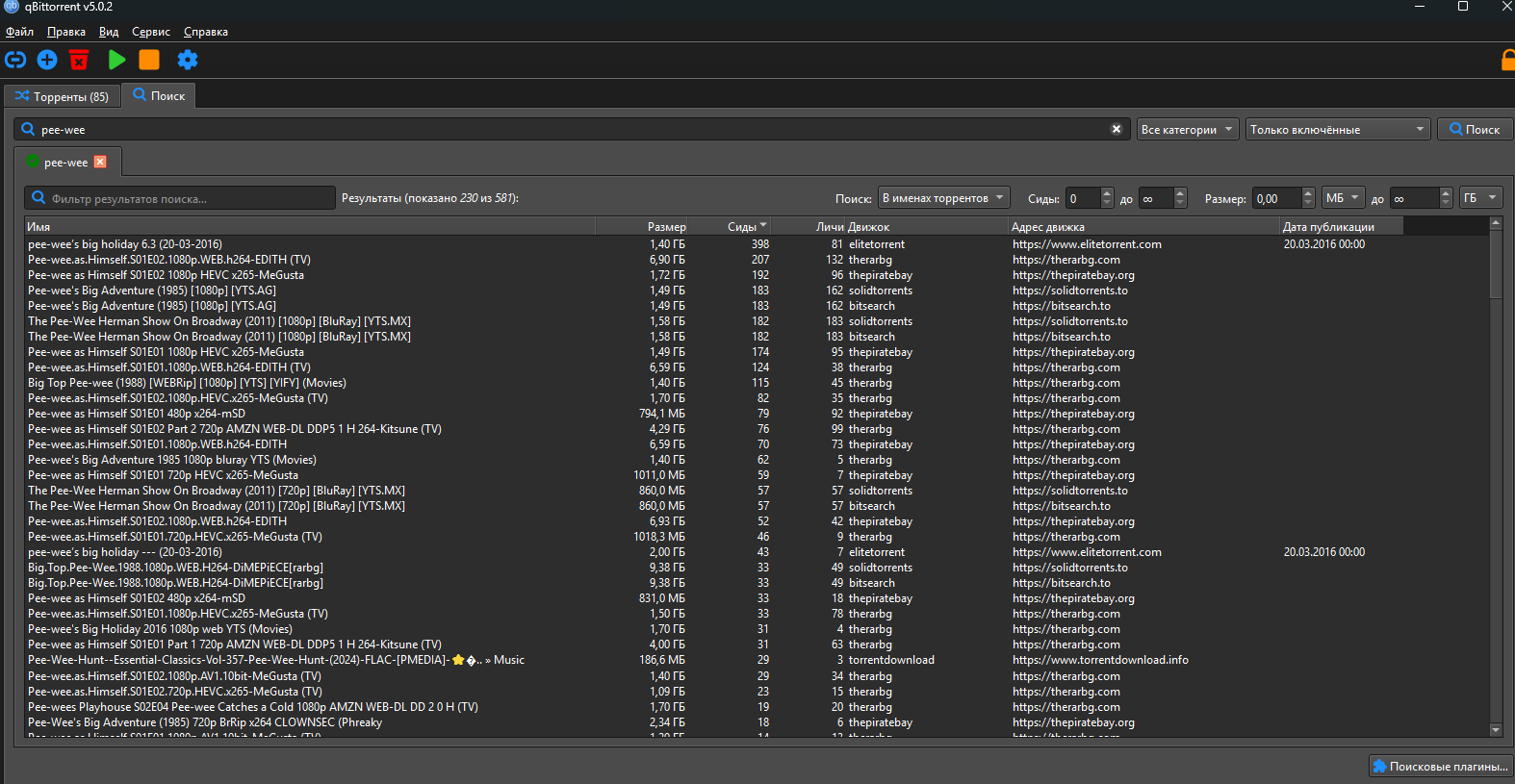Click the orange lock icon at right

[x=1507, y=61]
